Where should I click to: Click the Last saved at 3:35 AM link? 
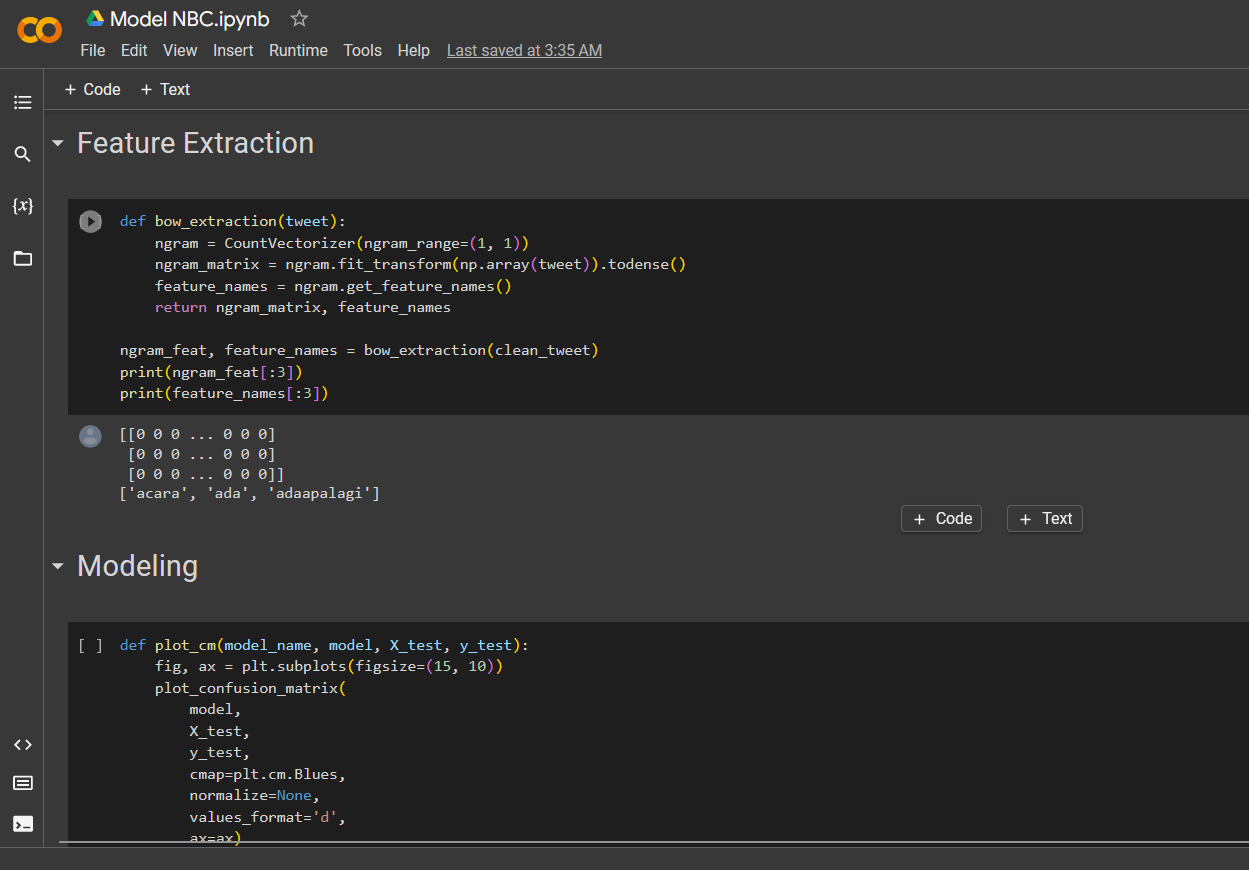[x=524, y=50]
